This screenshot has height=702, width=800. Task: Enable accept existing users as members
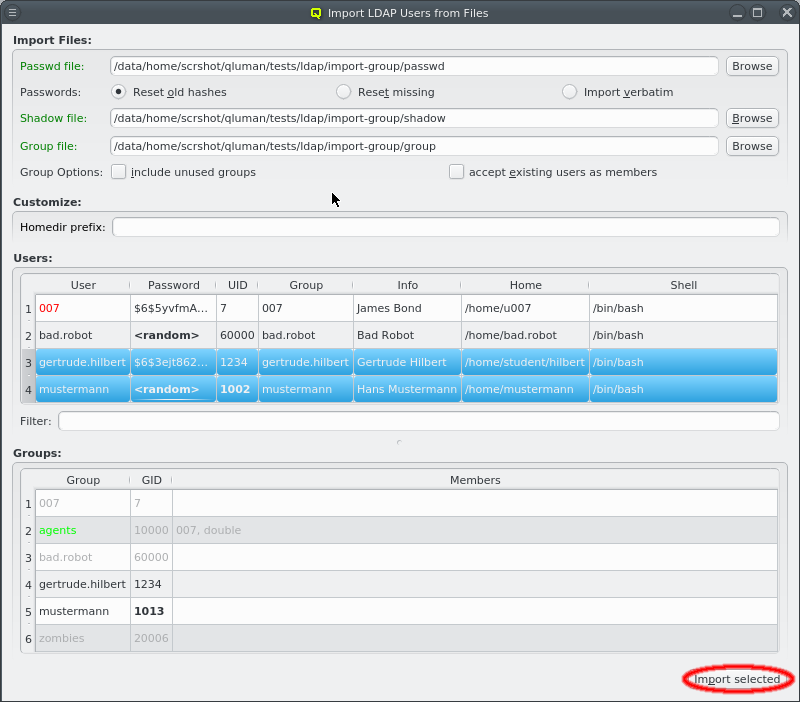click(456, 172)
